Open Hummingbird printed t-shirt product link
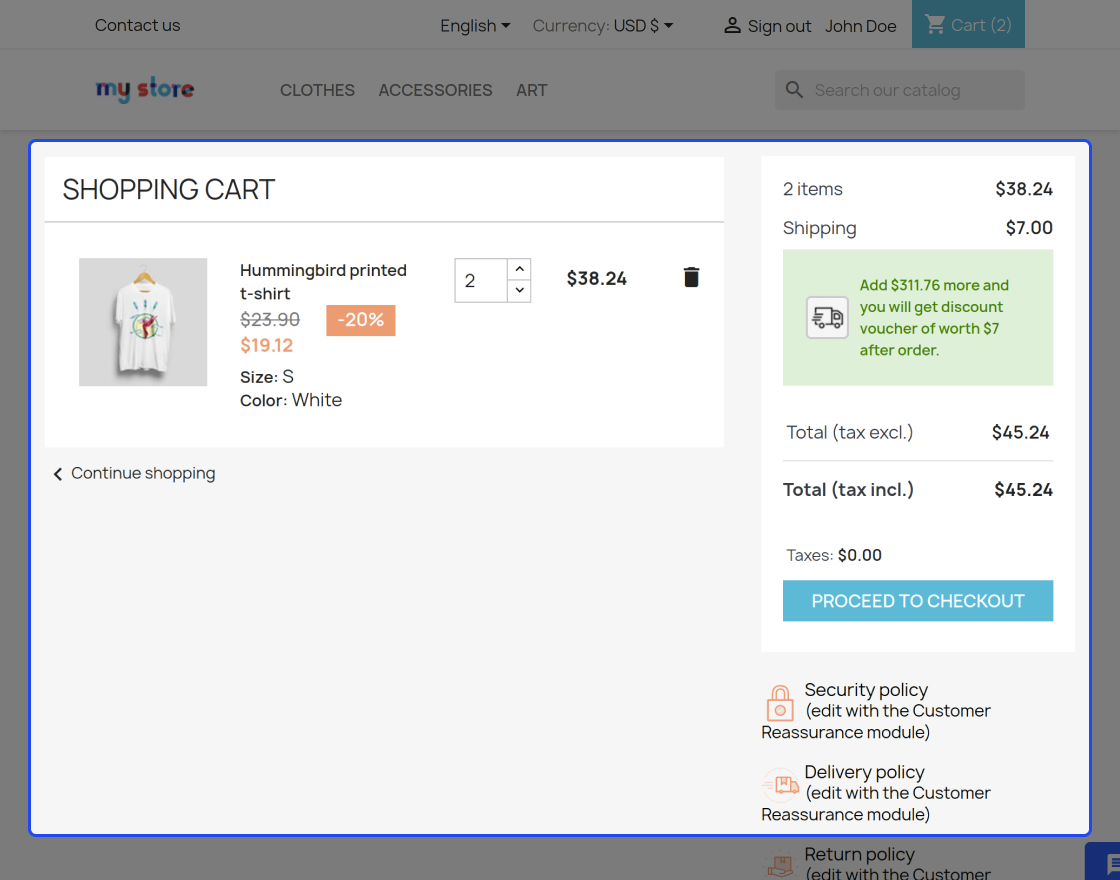This screenshot has height=880, width=1120. 323,281
